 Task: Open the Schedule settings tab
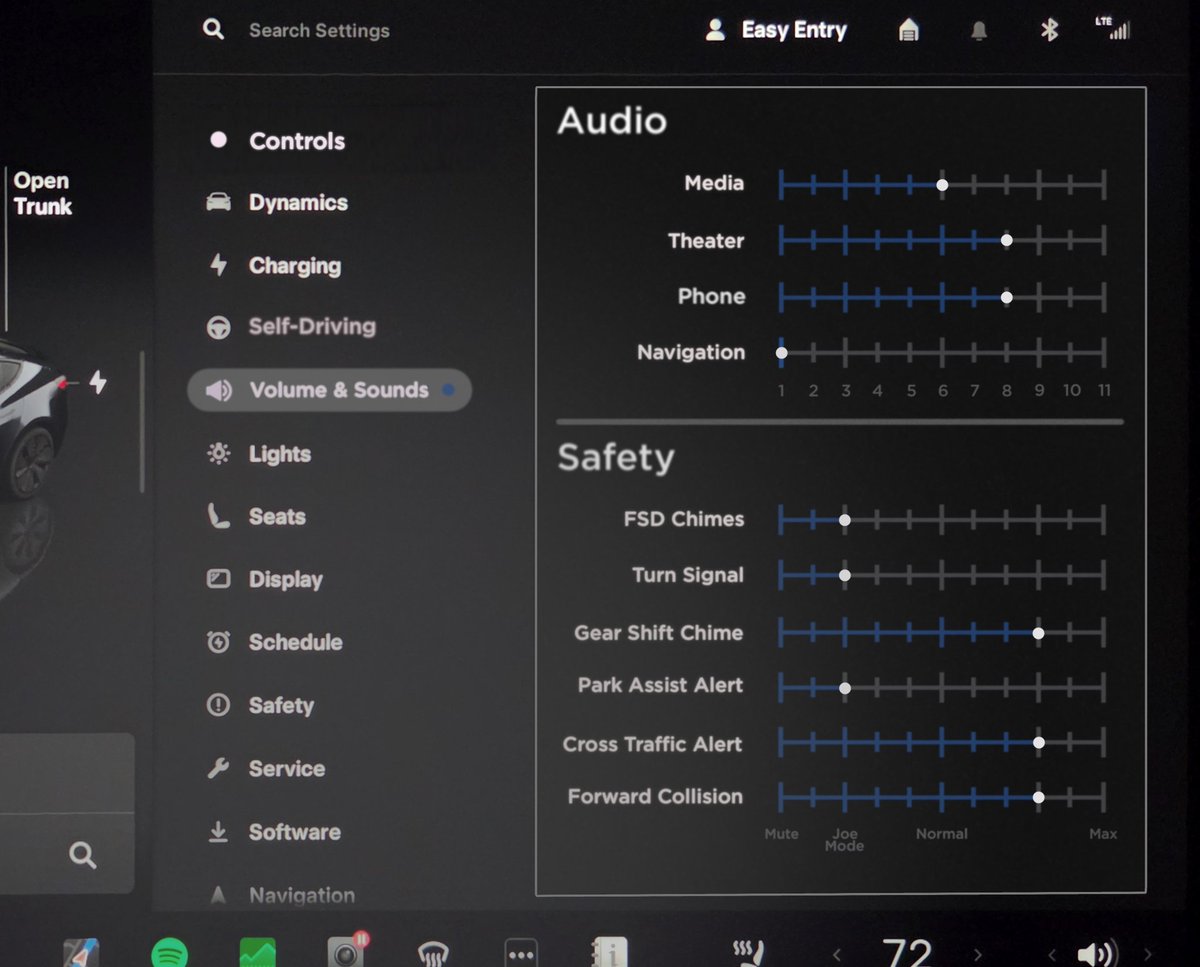[274, 642]
